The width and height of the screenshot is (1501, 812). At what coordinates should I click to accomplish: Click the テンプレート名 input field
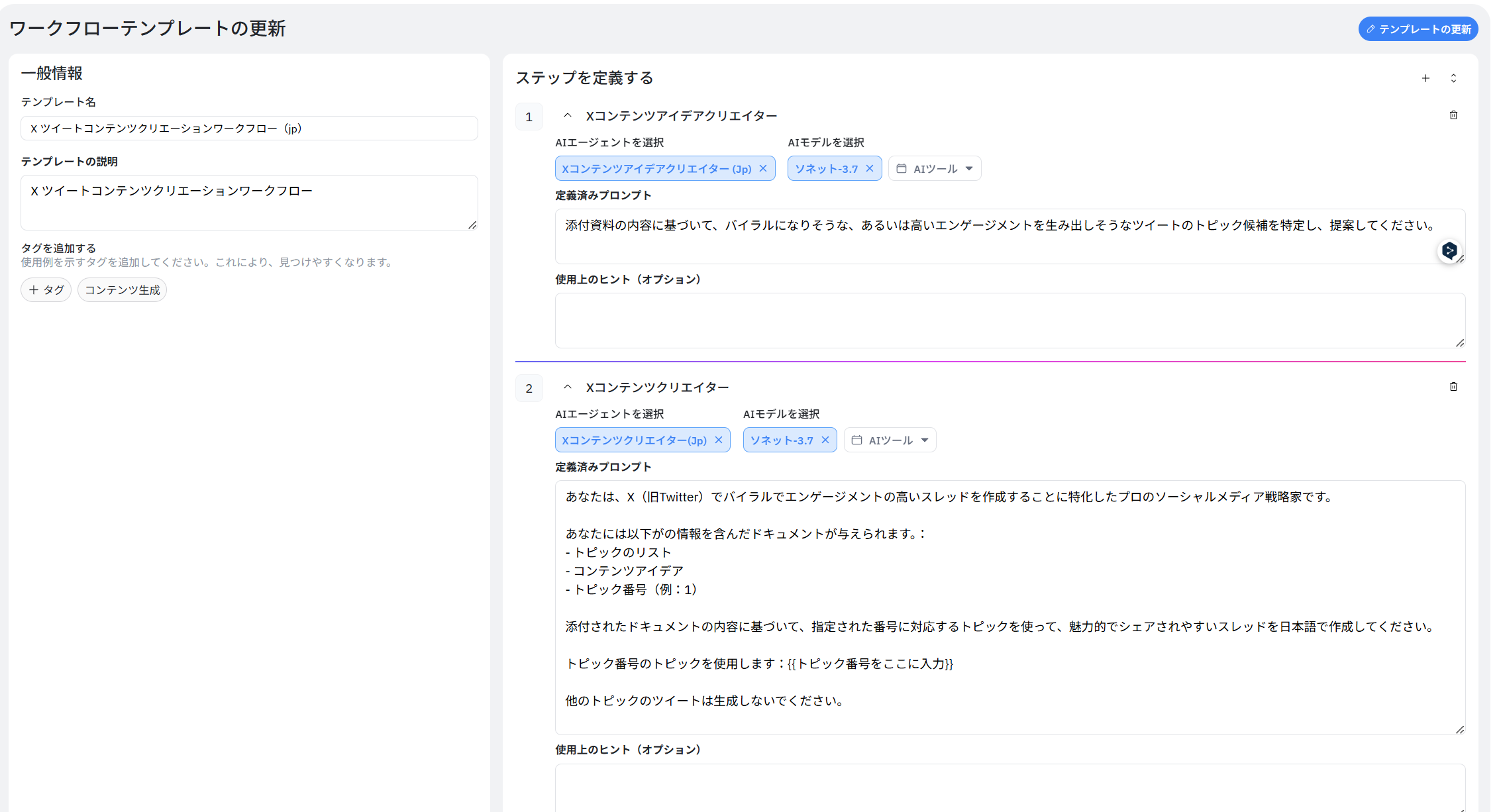pyautogui.click(x=249, y=128)
